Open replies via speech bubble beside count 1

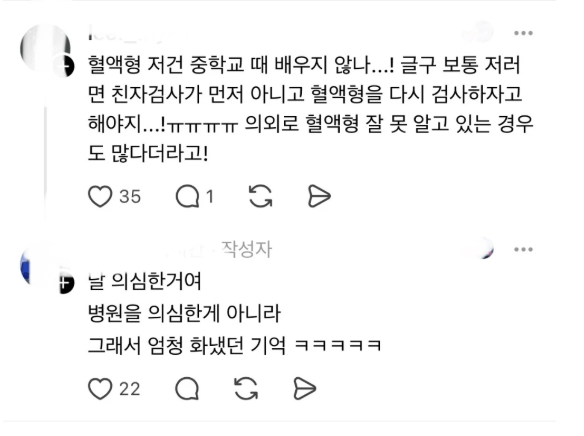187,196
